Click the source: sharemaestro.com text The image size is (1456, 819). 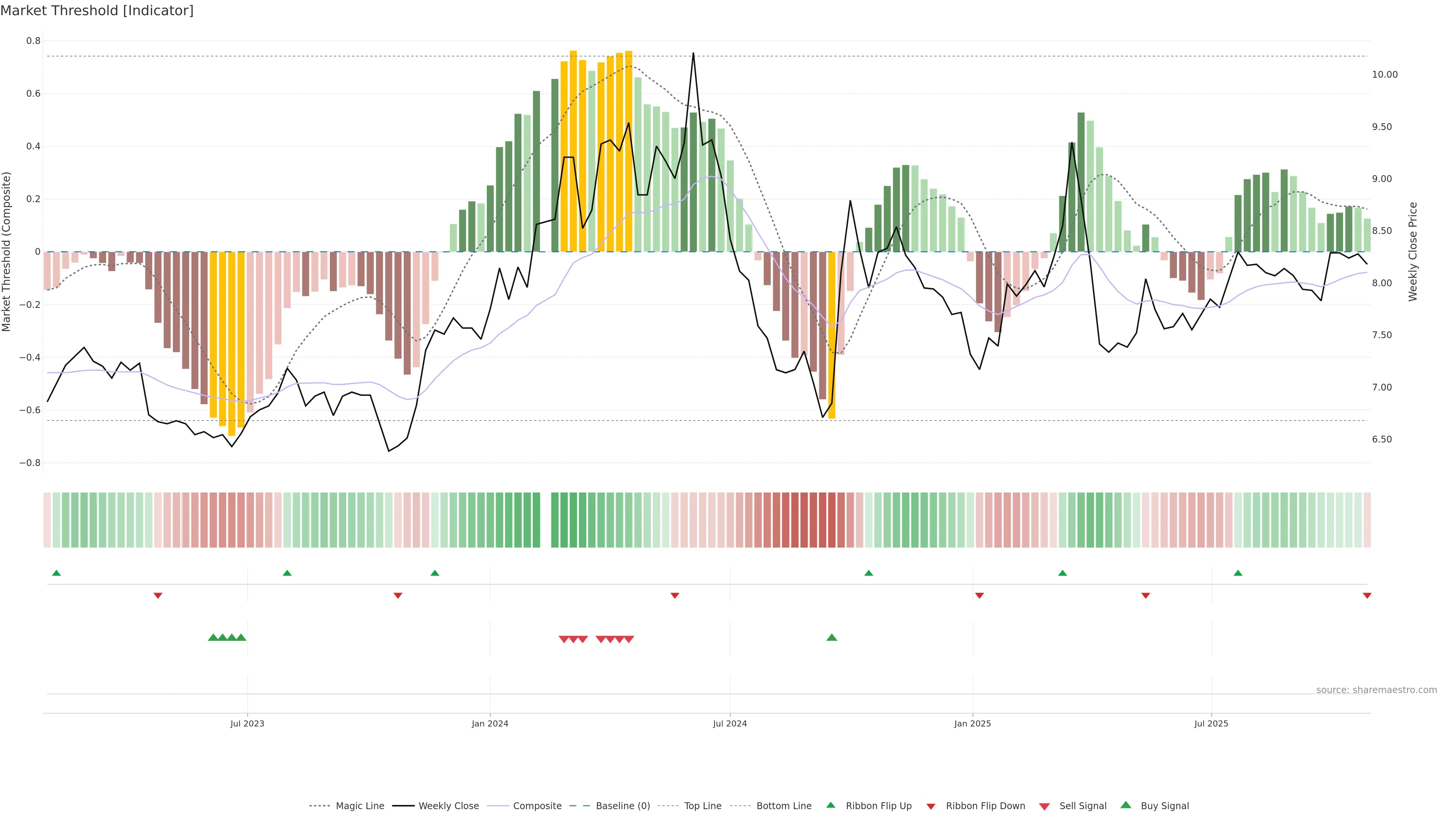point(1376,690)
